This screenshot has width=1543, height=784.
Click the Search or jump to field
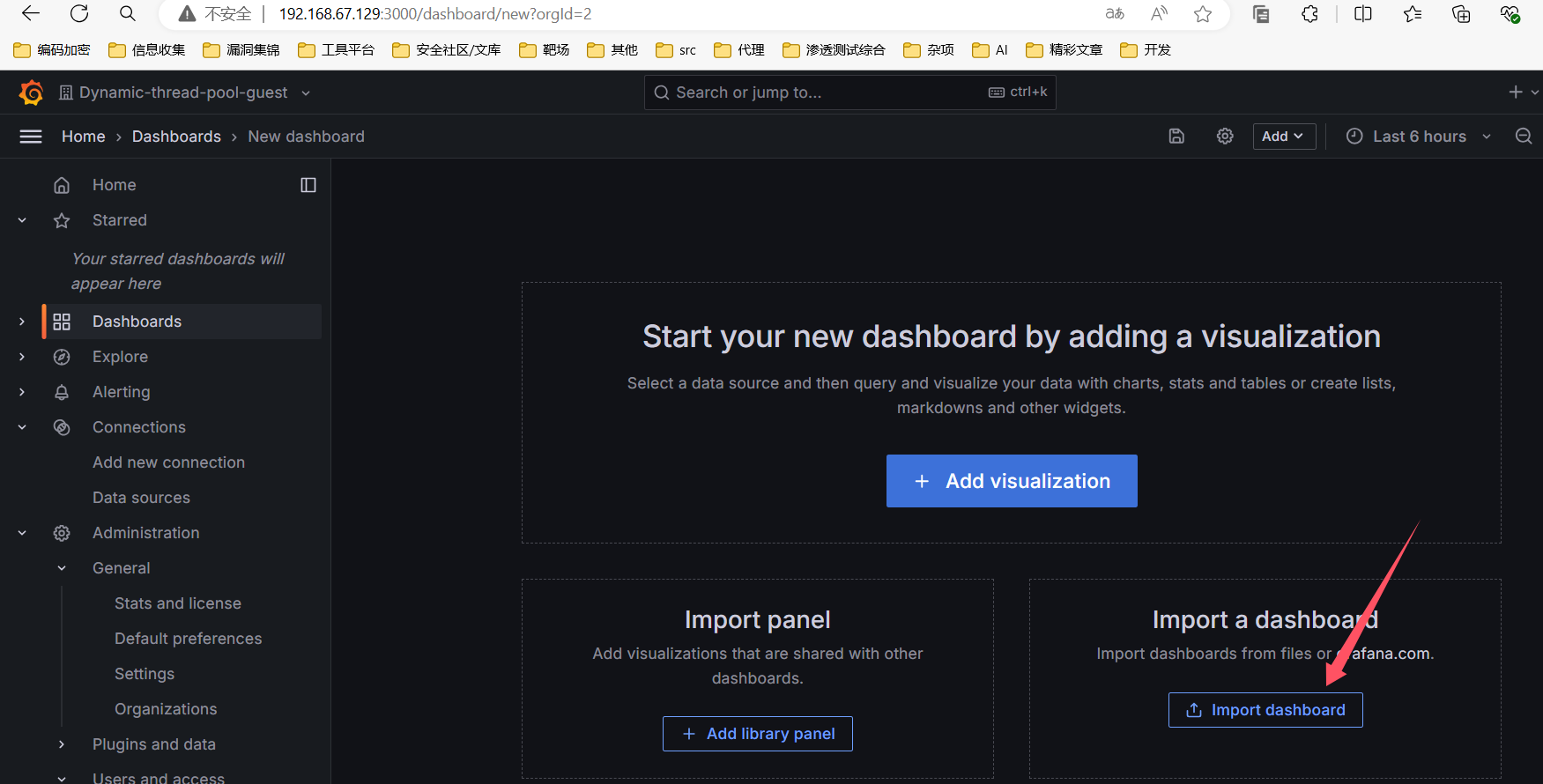(850, 92)
